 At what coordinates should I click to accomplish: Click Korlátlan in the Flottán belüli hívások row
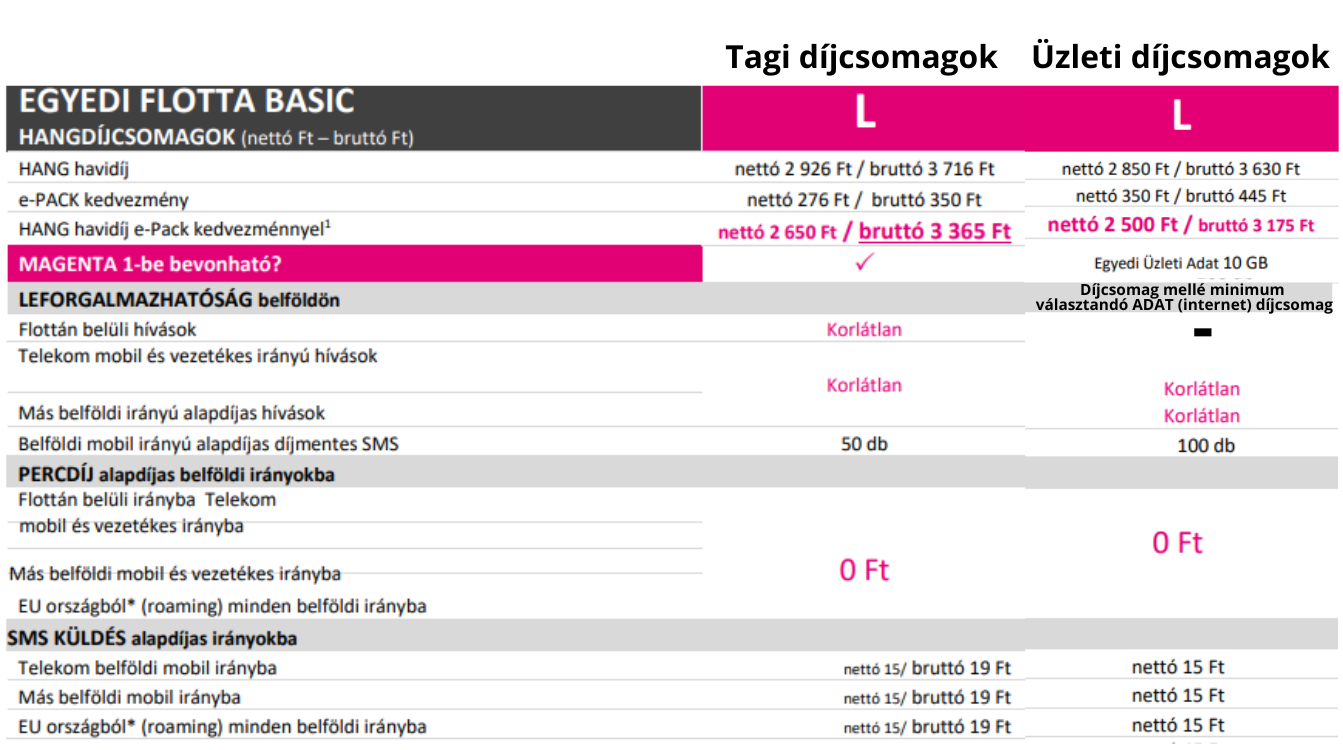tap(864, 329)
